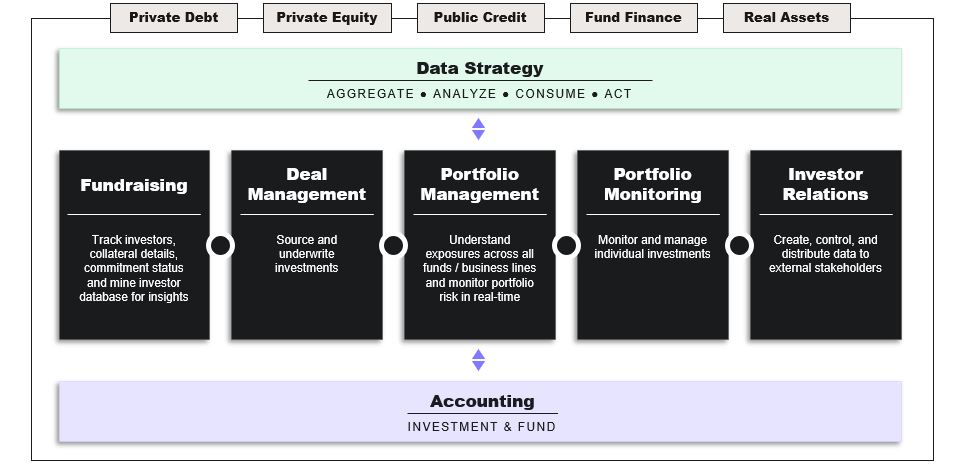The image size is (964, 476).
Task: Open the Fundraising card
Action: pos(134,245)
